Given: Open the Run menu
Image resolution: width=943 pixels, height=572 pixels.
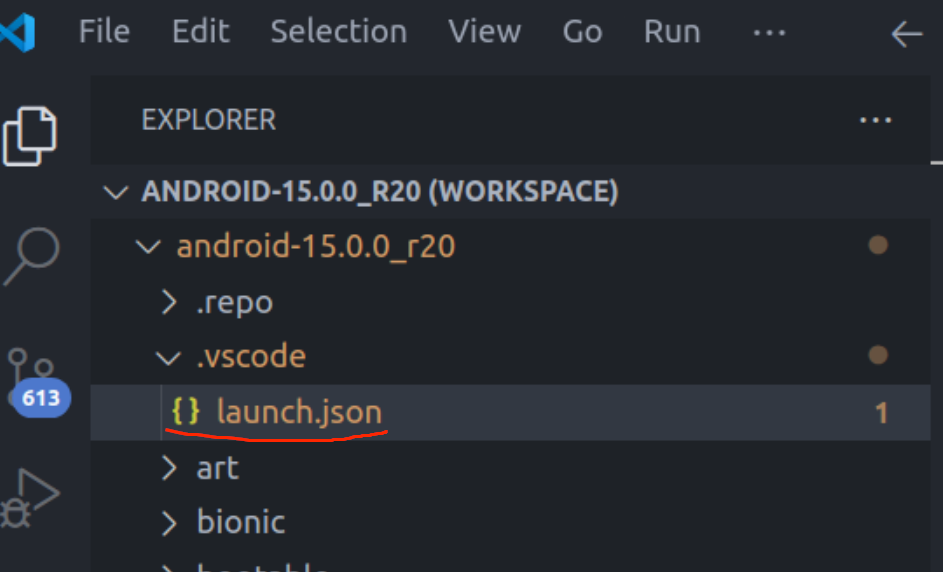Looking at the screenshot, I should (x=671, y=32).
